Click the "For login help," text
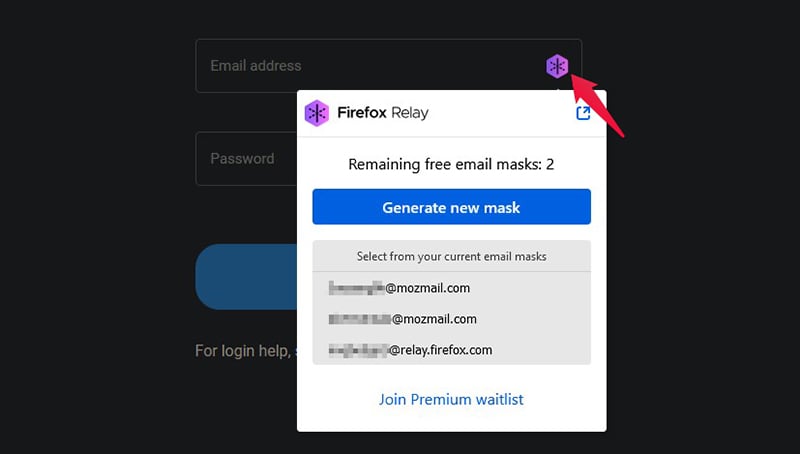The width and height of the screenshot is (800, 454). 243,351
